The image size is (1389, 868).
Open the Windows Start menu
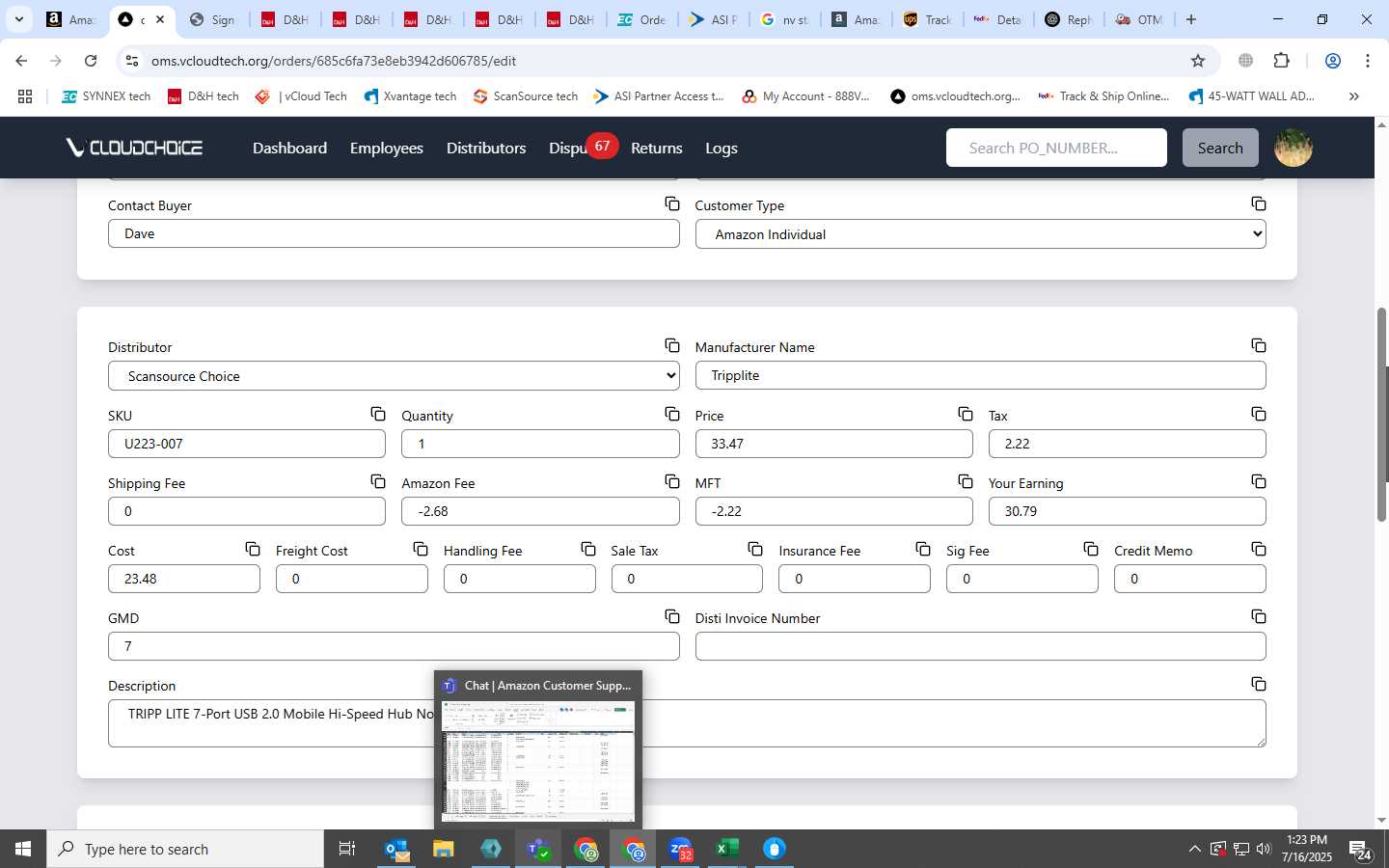coord(23,849)
